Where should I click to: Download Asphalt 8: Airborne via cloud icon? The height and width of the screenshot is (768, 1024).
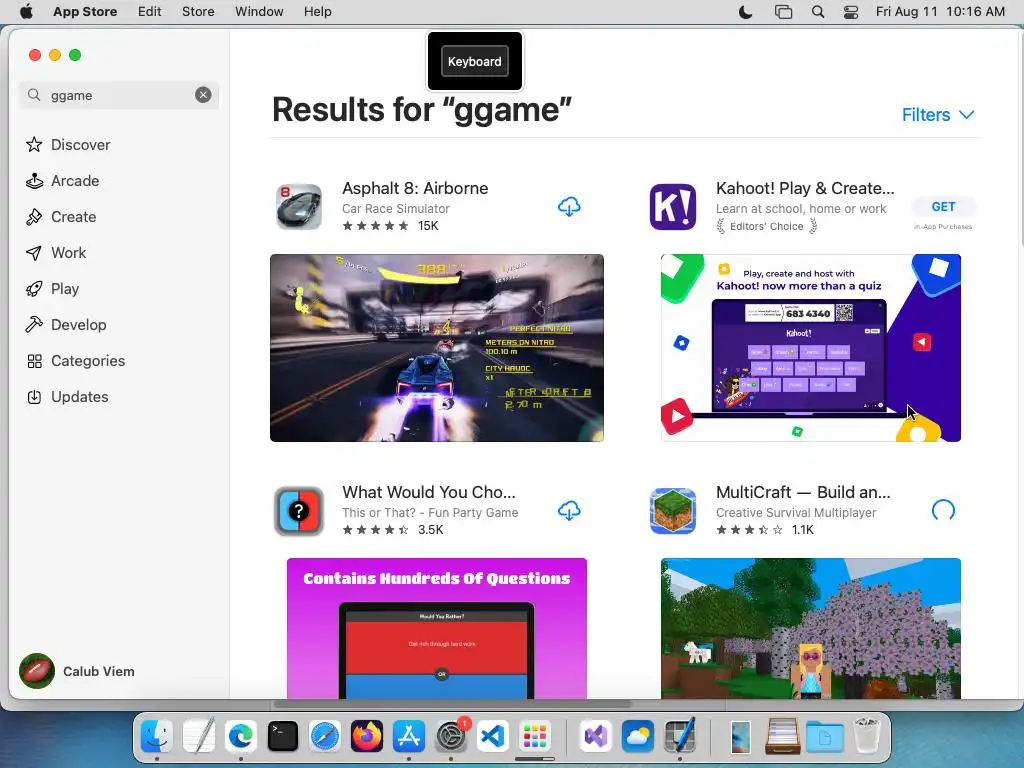pyautogui.click(x=569, y=207)
